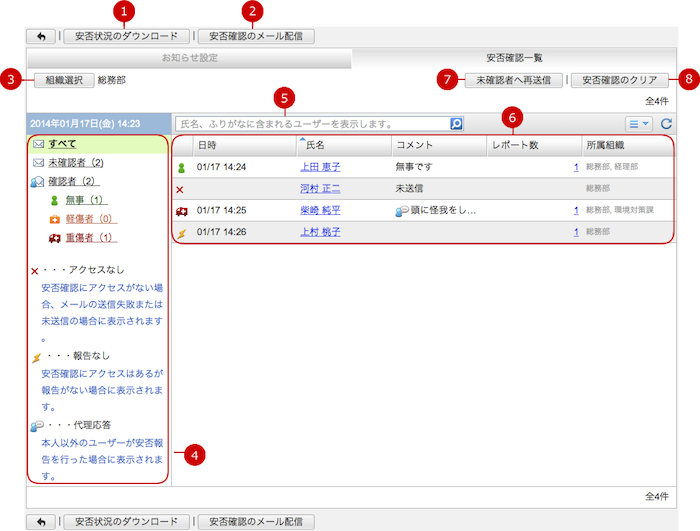Sort by コメント column header

(439, 145)
